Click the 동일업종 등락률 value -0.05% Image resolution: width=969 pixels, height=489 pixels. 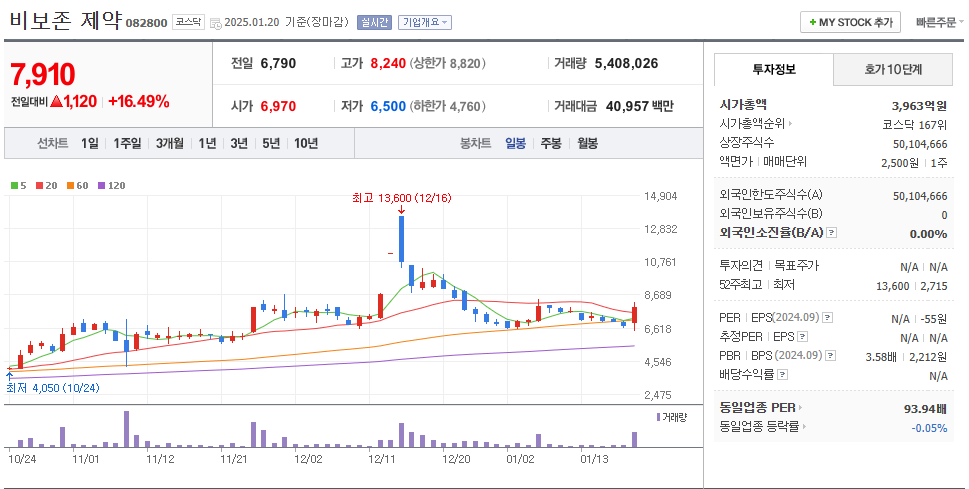point(929,428)
